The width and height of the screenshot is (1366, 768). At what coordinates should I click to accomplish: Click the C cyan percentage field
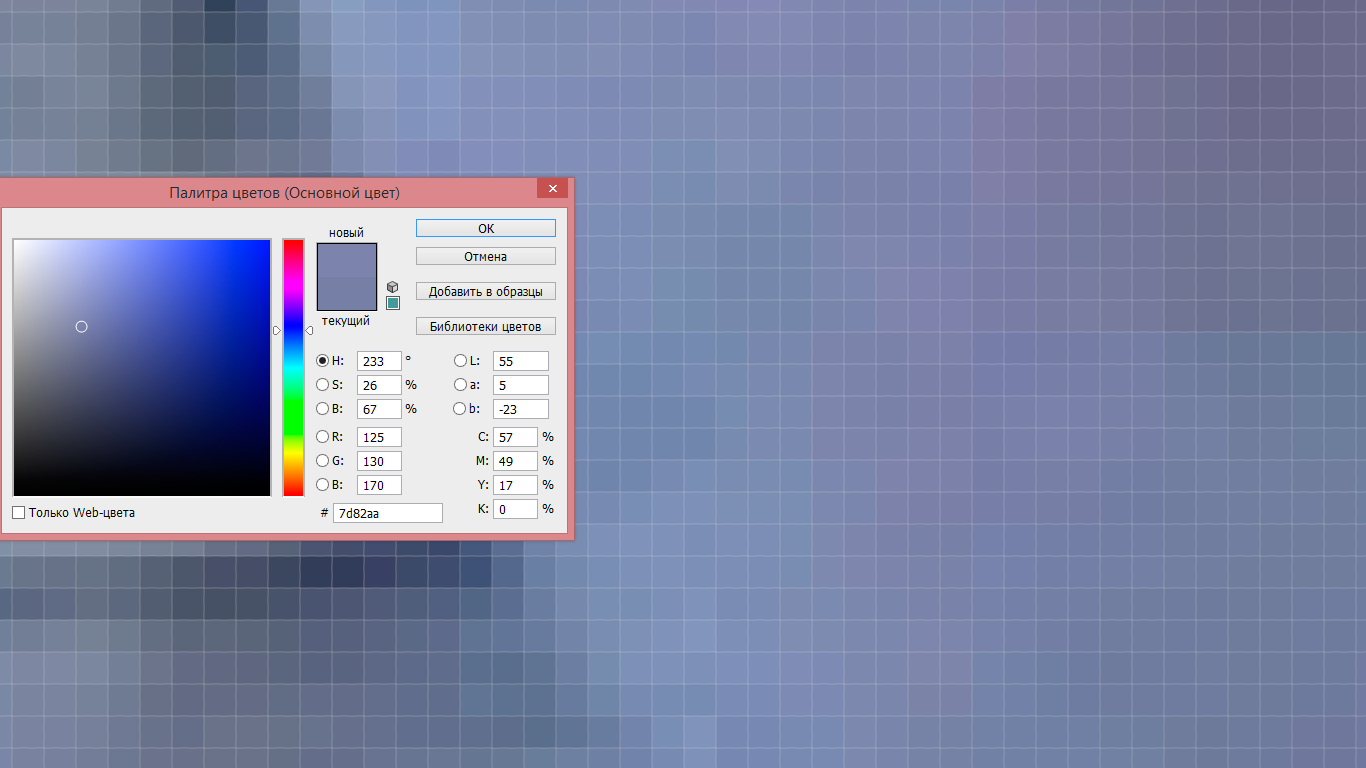click(514, 437)
